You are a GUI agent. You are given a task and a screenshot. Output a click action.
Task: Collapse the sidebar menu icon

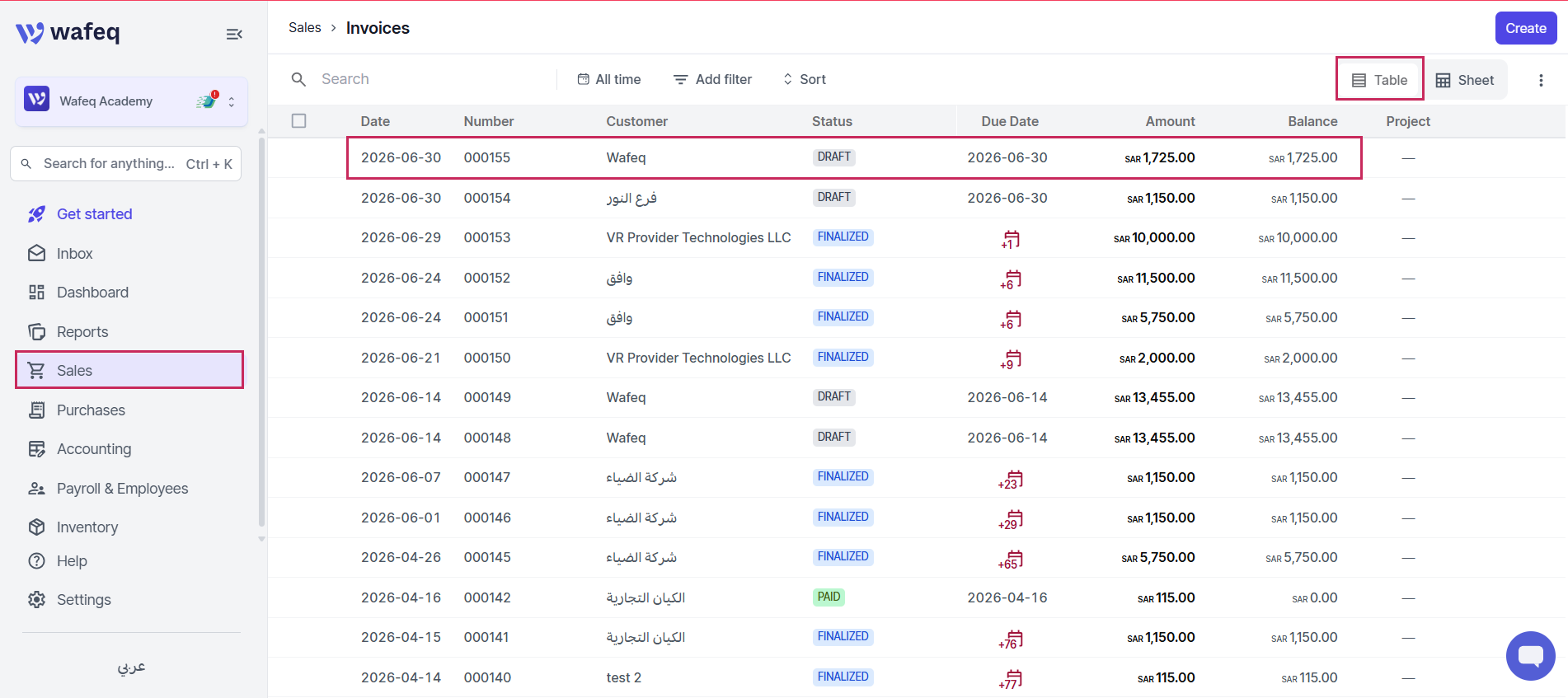234,34
